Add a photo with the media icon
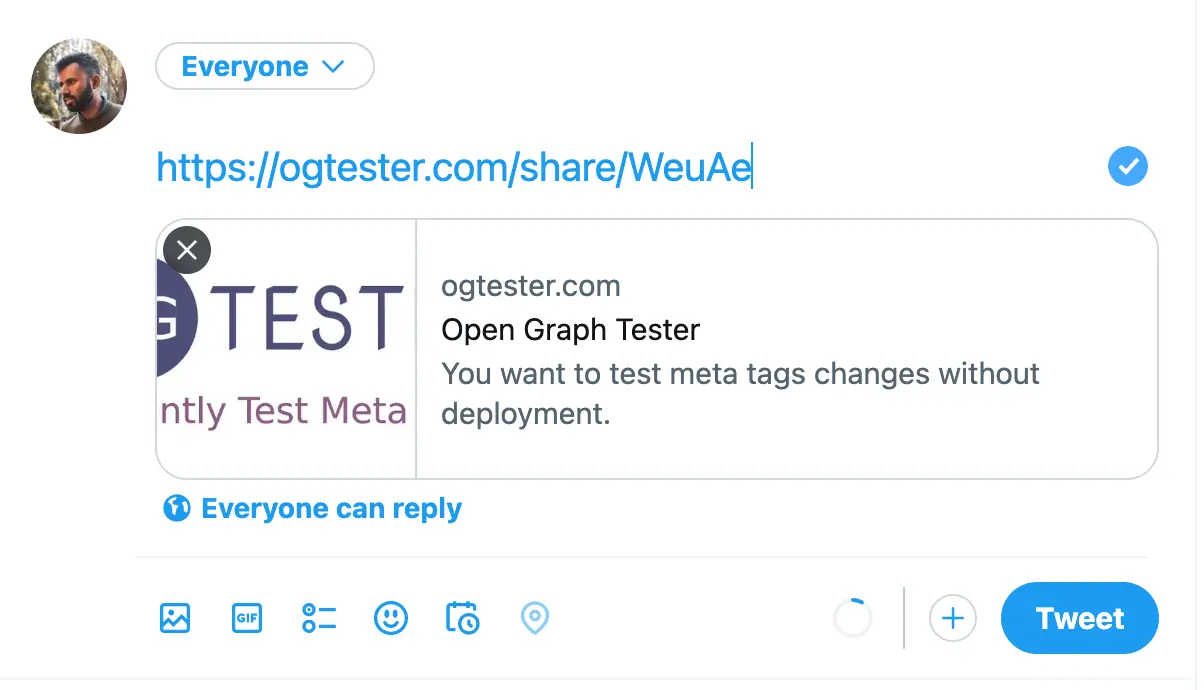The image size is (1204, 690). tap(175, 618)
